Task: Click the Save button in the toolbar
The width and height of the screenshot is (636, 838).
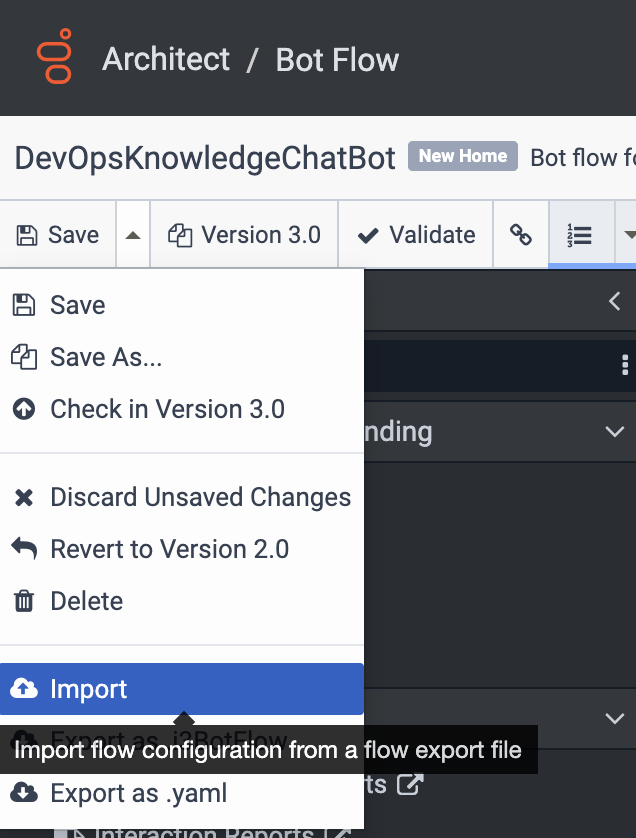Action: [x=58, y=235]
